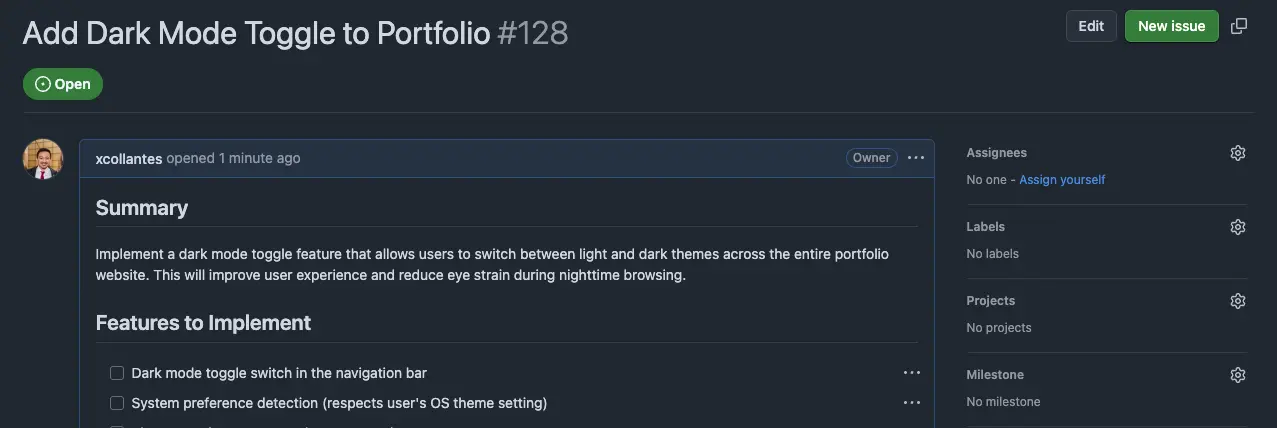Click '1 minute ago' timestamp

tap(259, 158)
